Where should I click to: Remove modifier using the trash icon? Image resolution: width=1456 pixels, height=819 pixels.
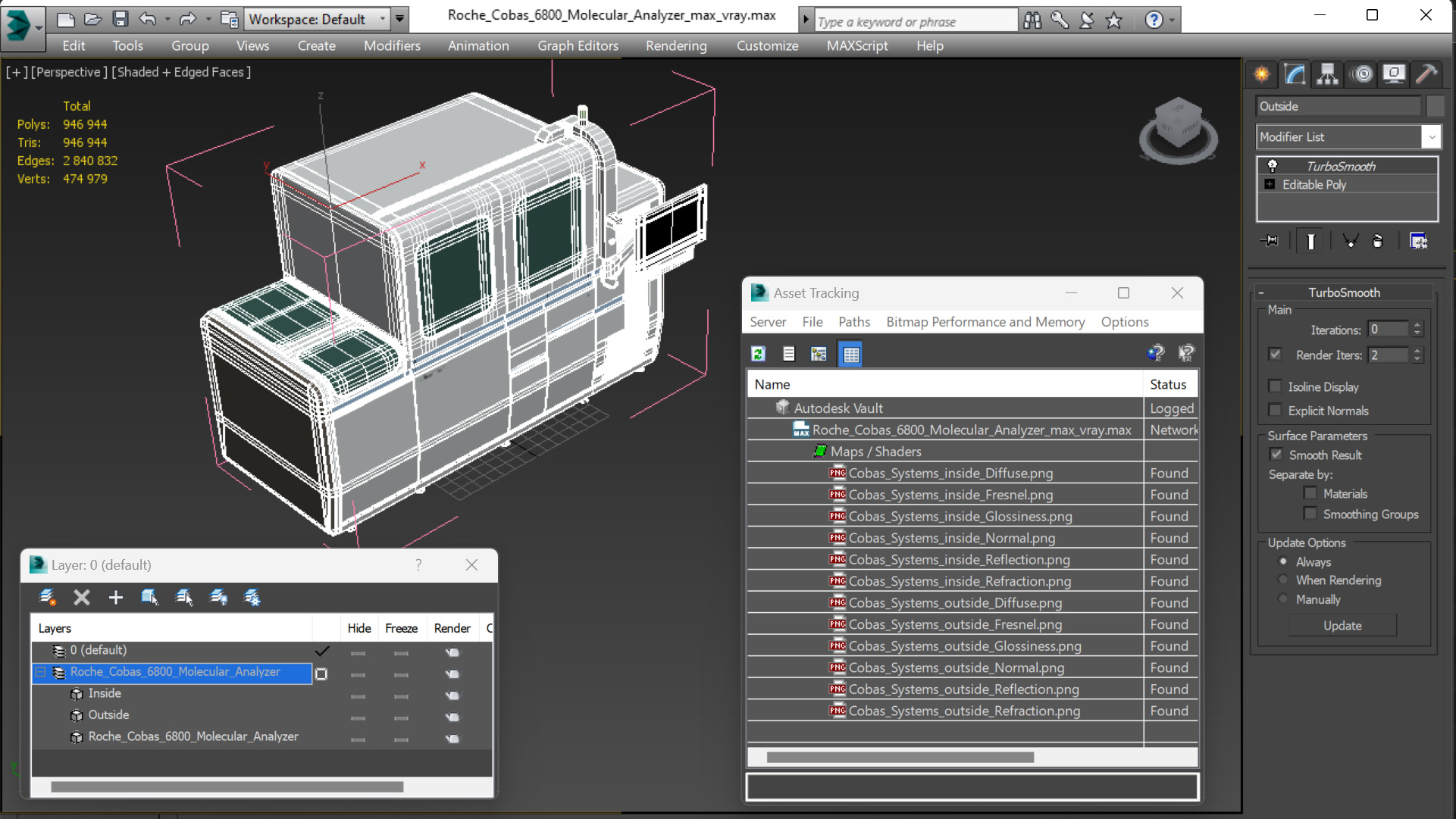tap(1378, 241)
